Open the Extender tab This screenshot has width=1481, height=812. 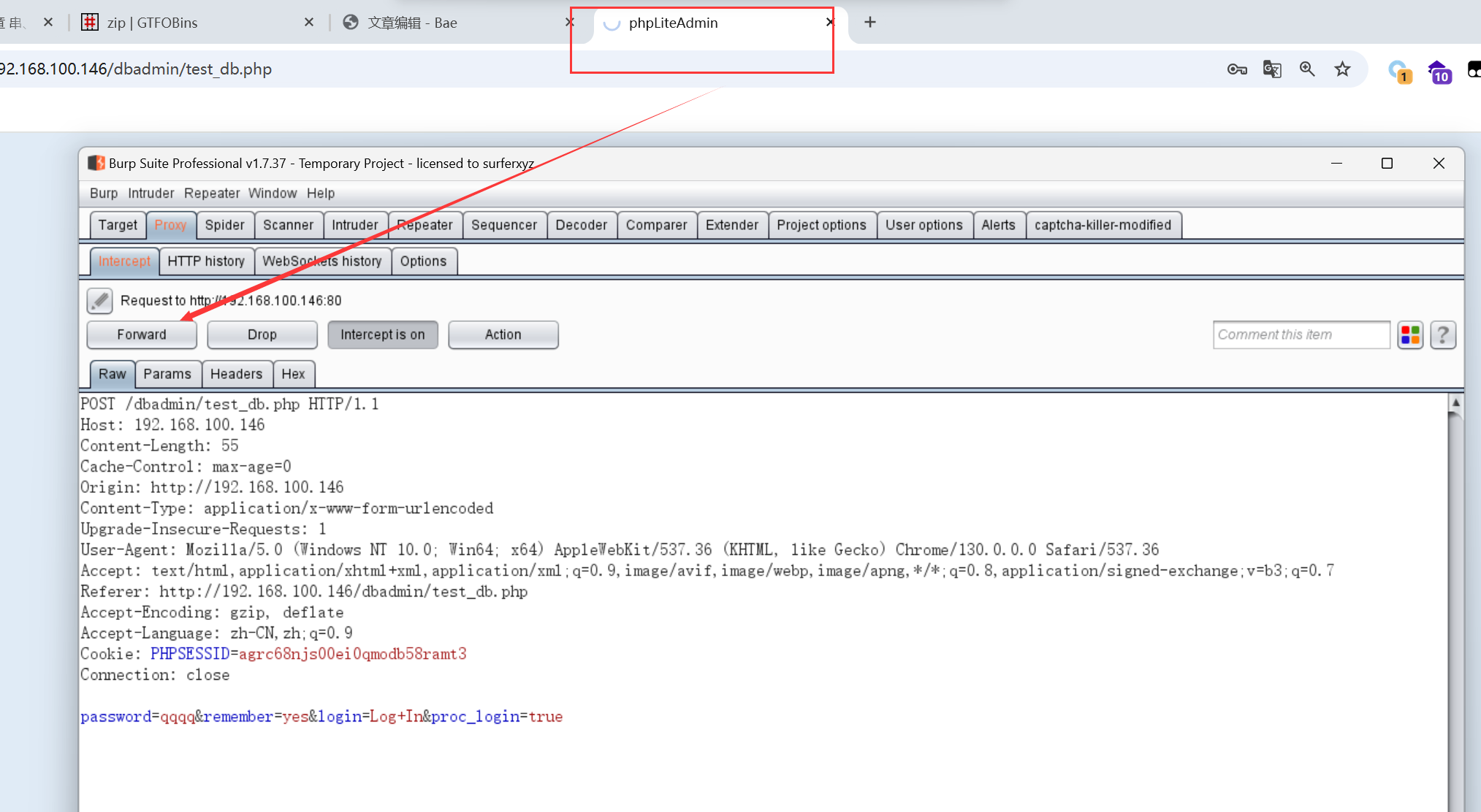(x=732, y=225)
